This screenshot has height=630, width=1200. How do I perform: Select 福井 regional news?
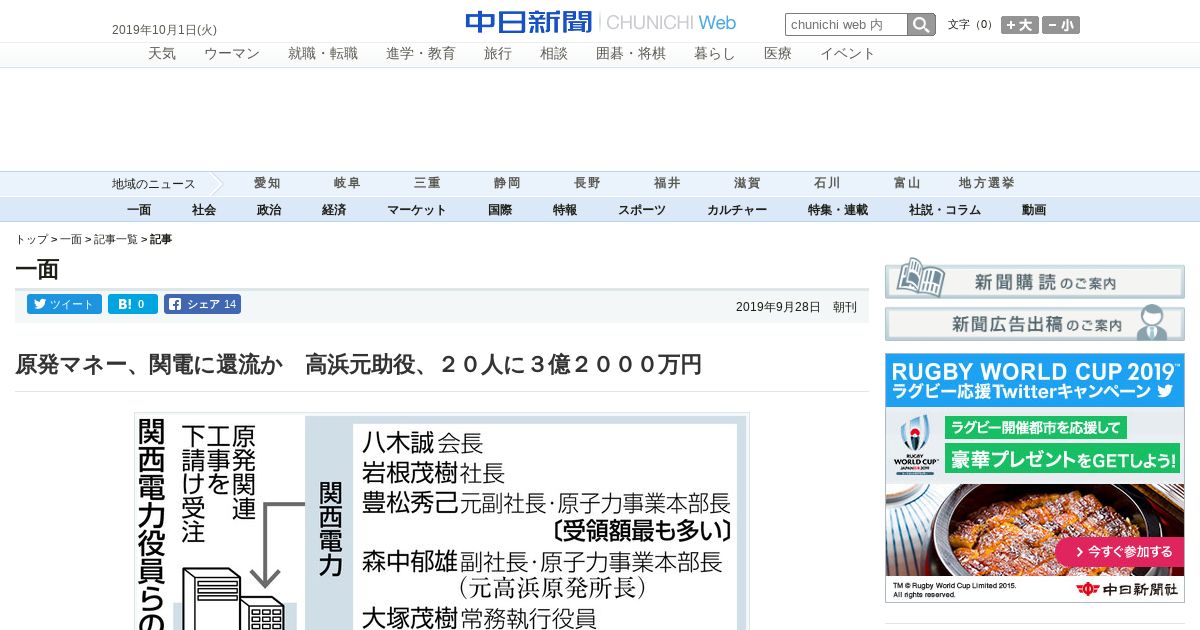[x=667, y=183]
